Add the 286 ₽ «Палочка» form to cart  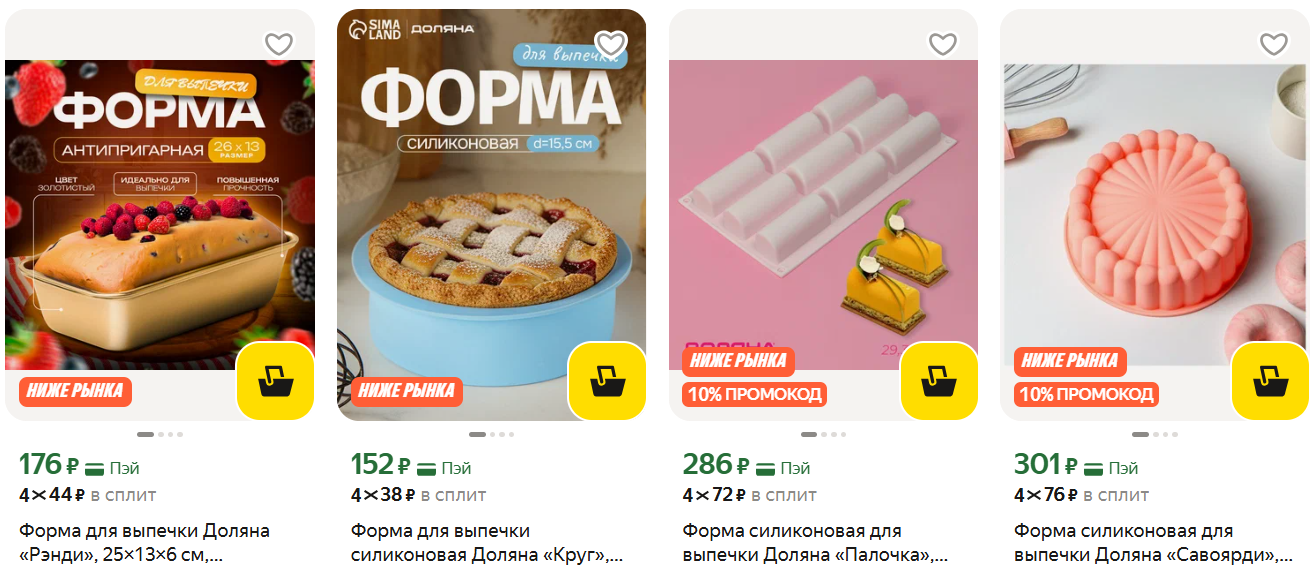(x=939, y=381)
